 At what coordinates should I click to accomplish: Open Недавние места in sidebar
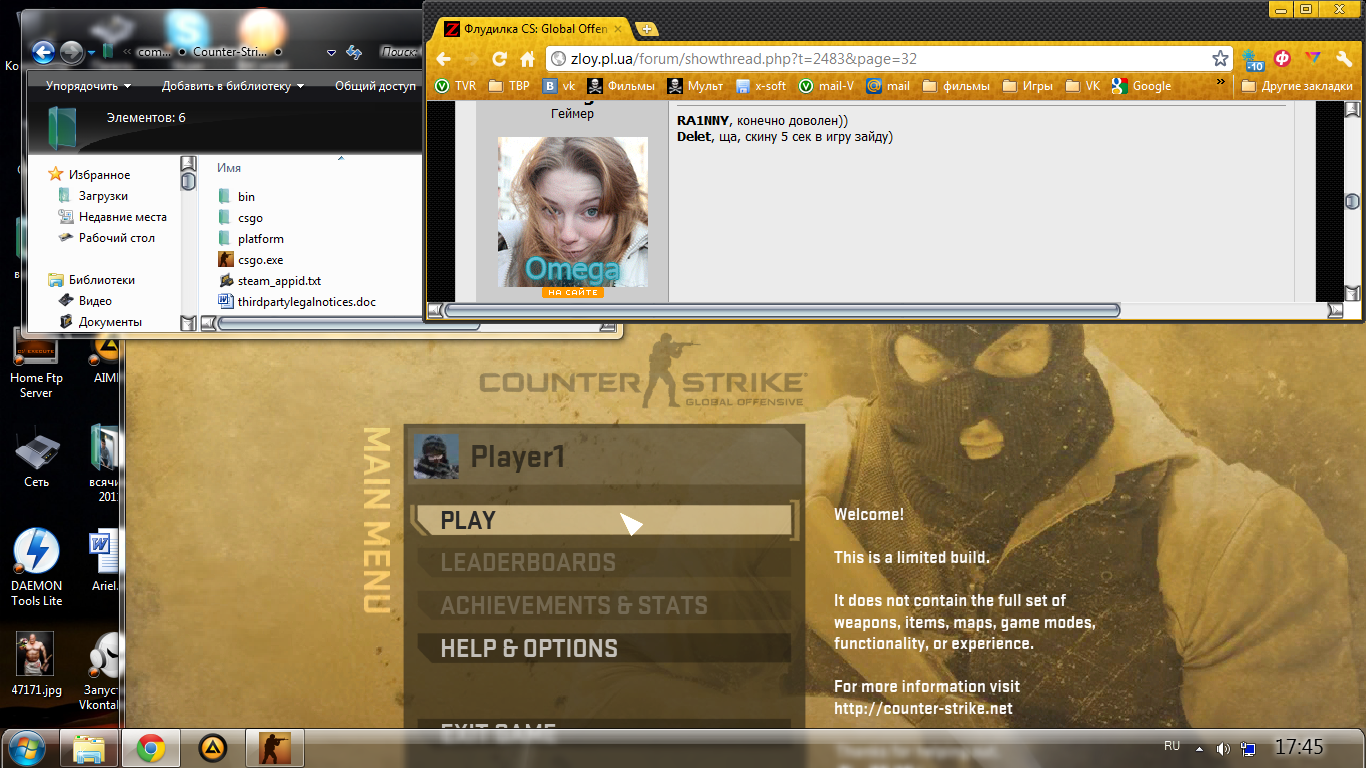[x=113, y=217]
